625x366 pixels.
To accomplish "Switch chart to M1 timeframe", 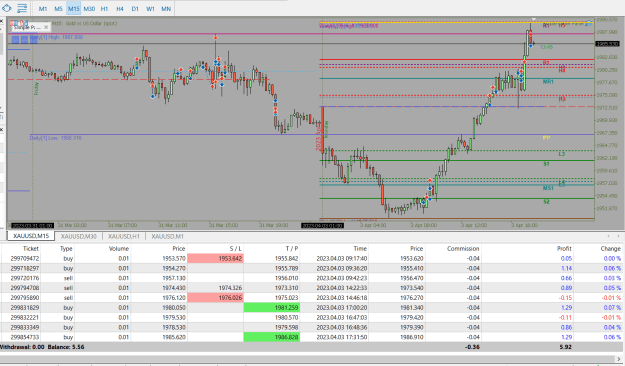I will (43, 8).
